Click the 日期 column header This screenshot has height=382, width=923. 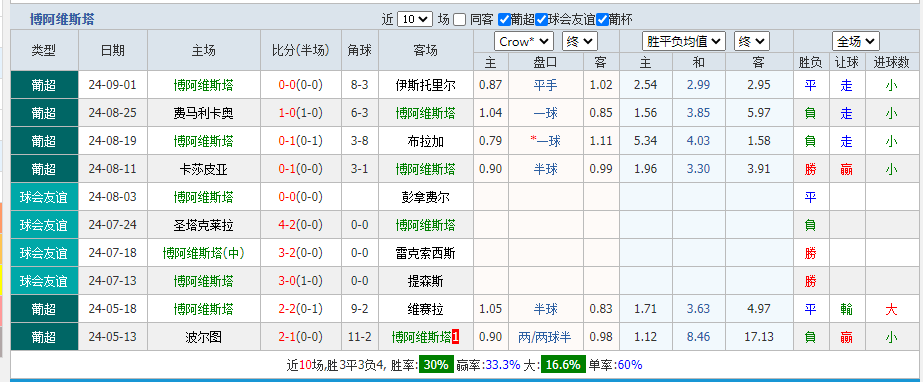click(x=112, y=51)
